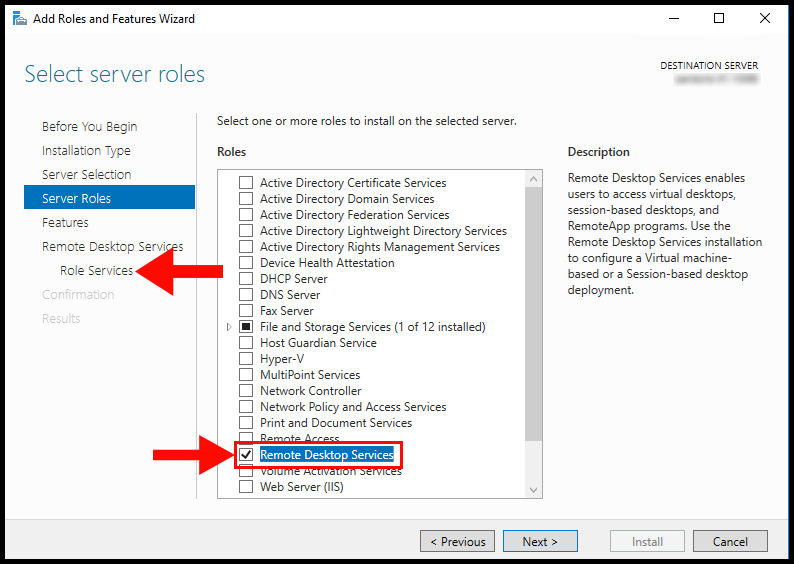Screen dimensions: 794x564
Task: Tick the Active Directory Domain Services checkbox
Action: (x=246, y=199)
